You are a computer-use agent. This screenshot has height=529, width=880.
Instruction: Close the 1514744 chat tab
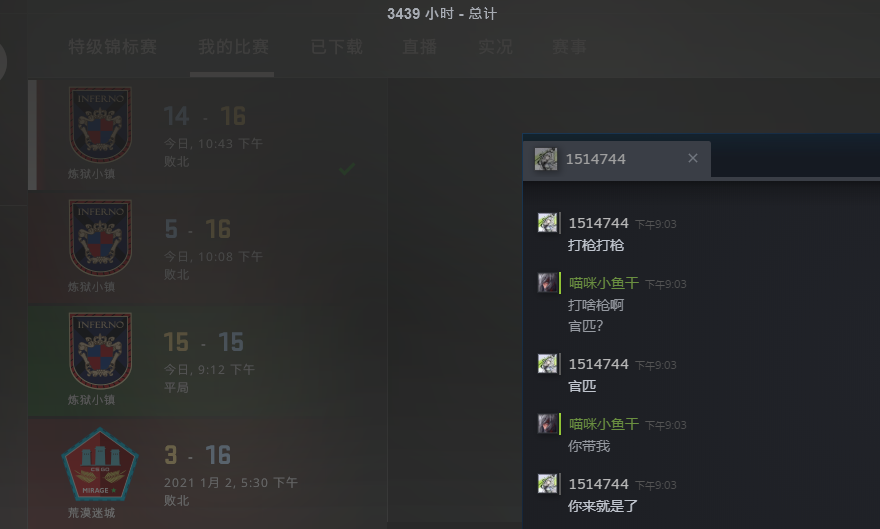tap(693, 159)
